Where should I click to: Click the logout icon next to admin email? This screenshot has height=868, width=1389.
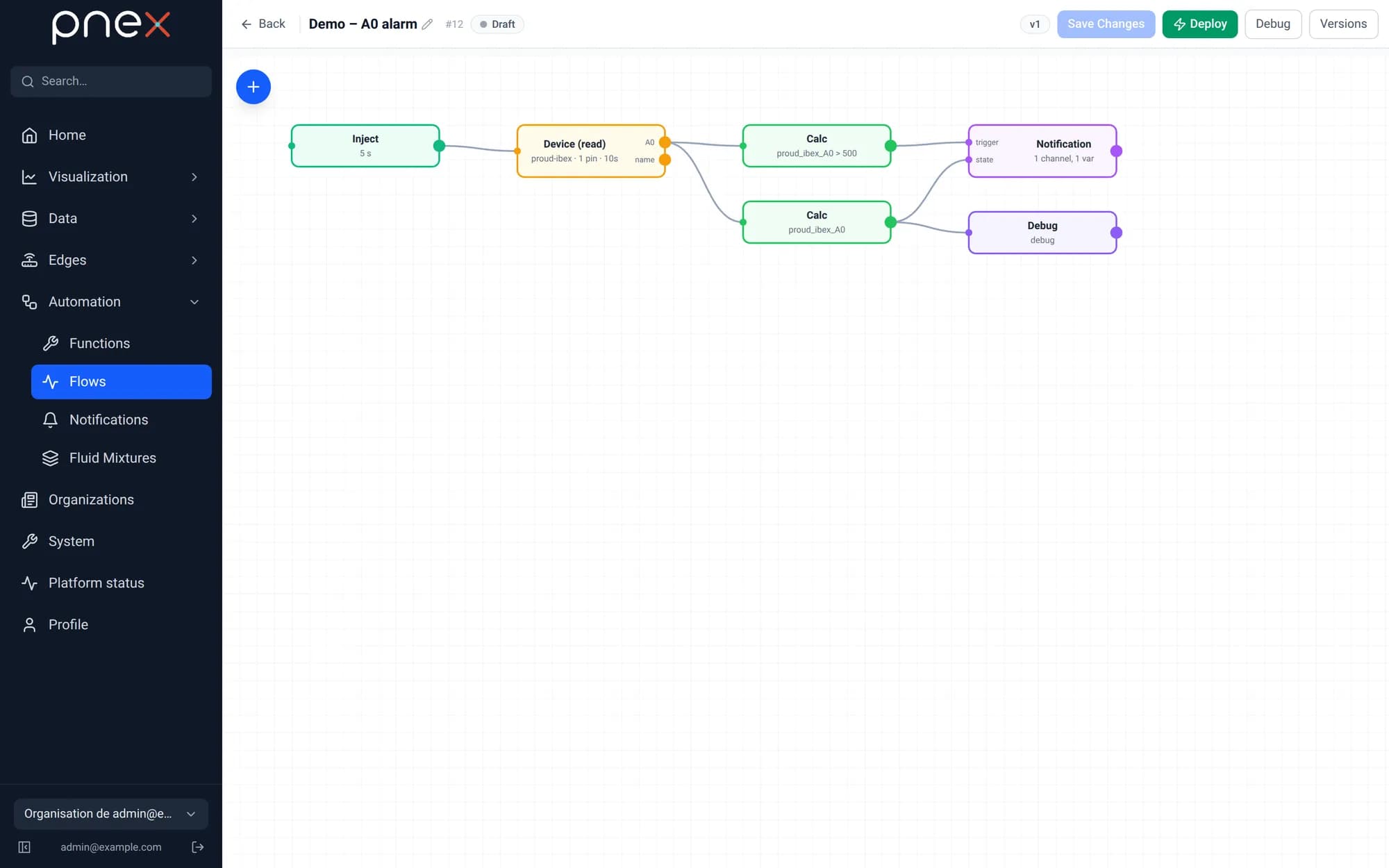click(198, 847)
